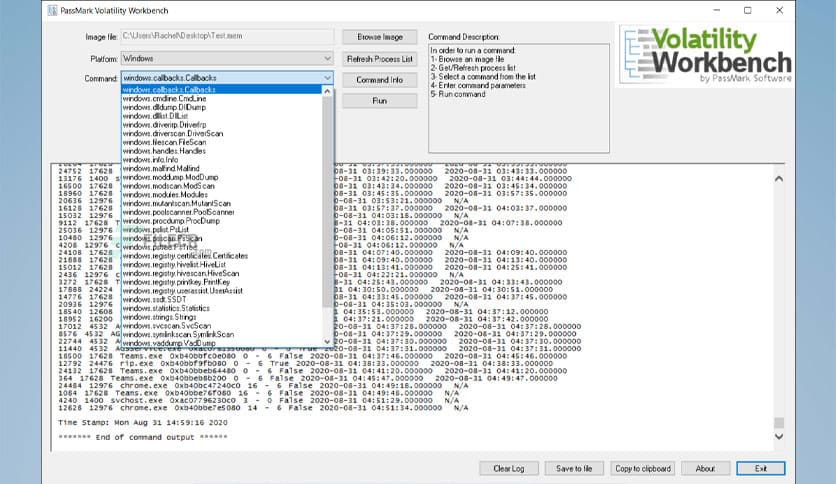
Task: Select windows.pslist.PsList command
Action: (221, 230)
